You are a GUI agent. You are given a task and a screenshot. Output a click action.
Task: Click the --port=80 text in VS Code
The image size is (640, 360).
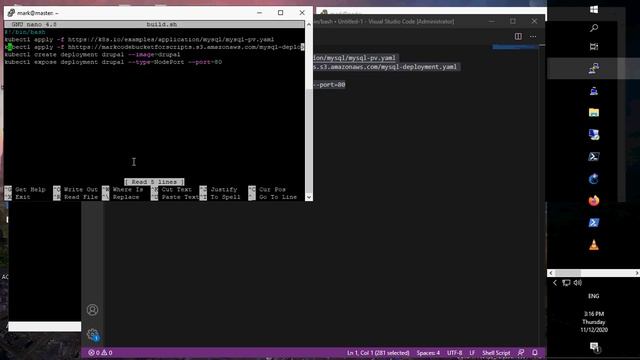[330, 85]
